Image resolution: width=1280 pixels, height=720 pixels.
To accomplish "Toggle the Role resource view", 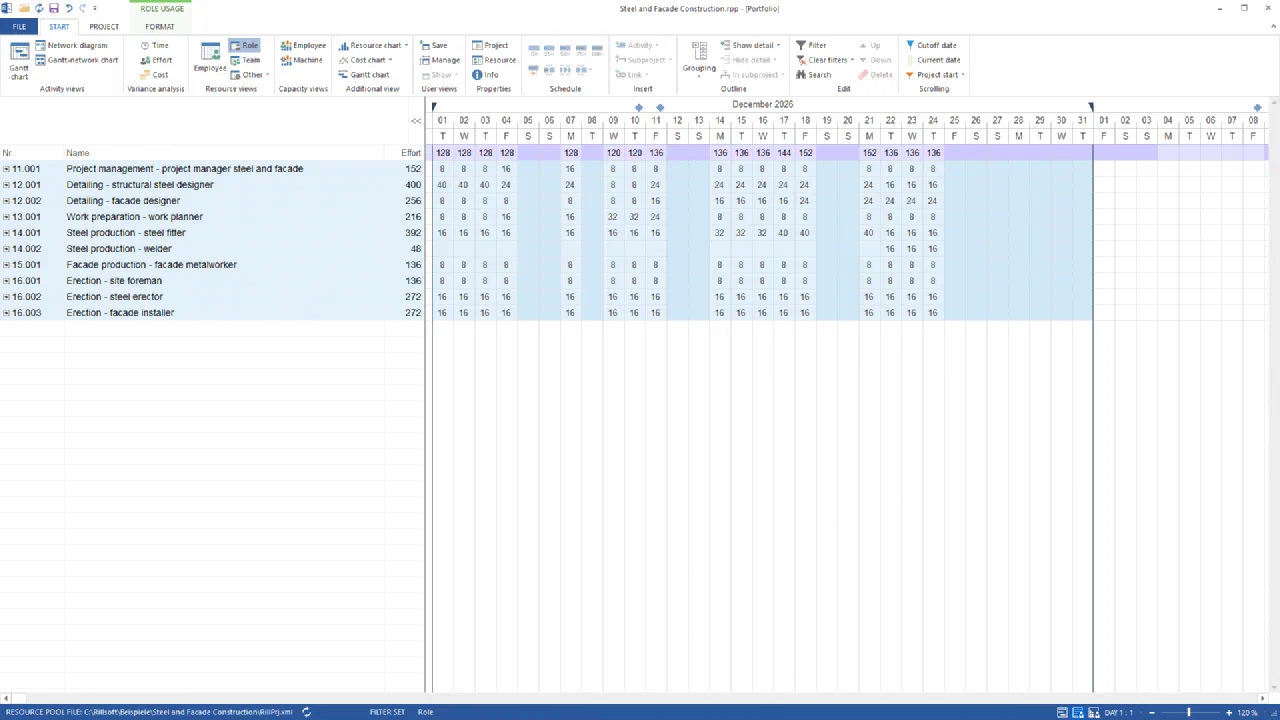I will coord(244,45).
